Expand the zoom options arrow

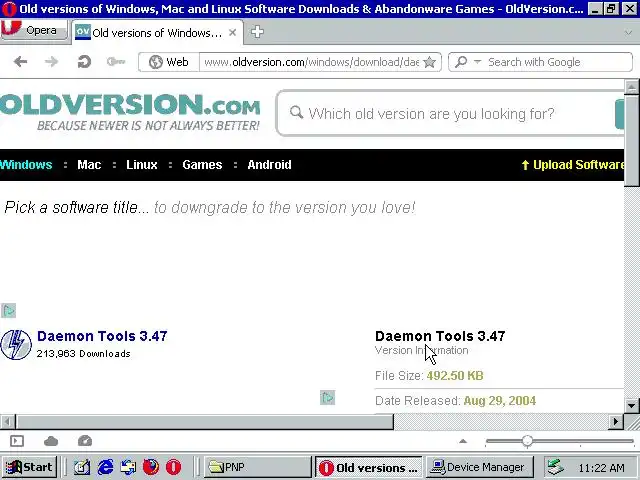click(463, 441)
